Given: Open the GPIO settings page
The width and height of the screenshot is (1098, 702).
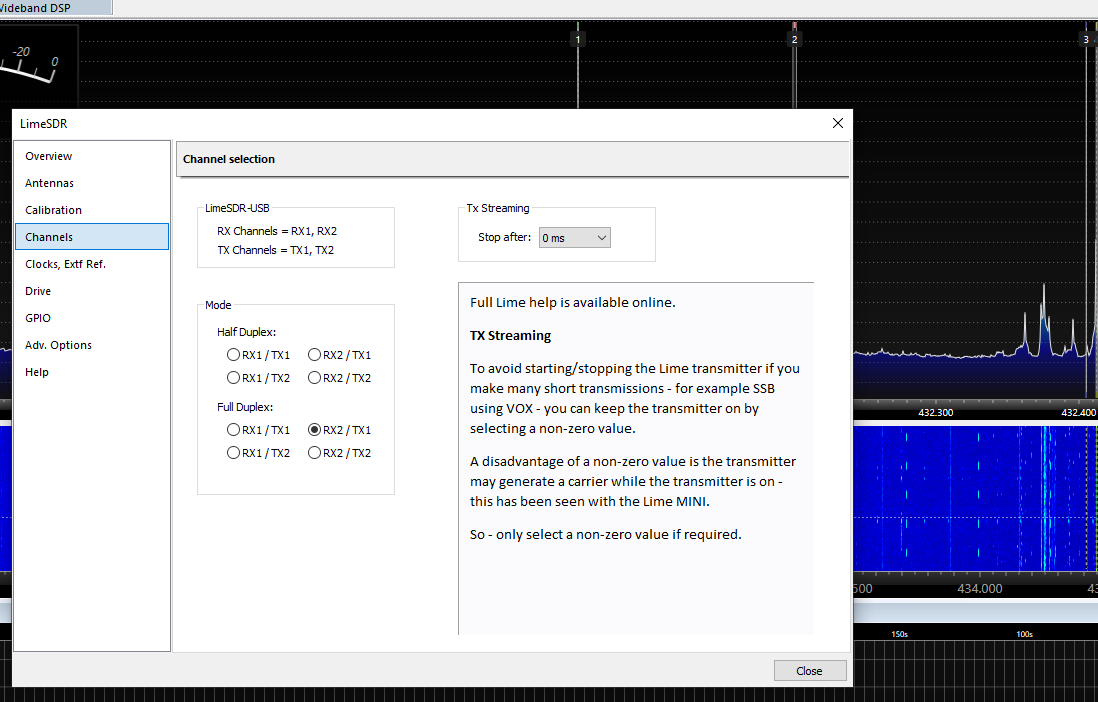Looking at the screenshot, I should pos(38,318).
